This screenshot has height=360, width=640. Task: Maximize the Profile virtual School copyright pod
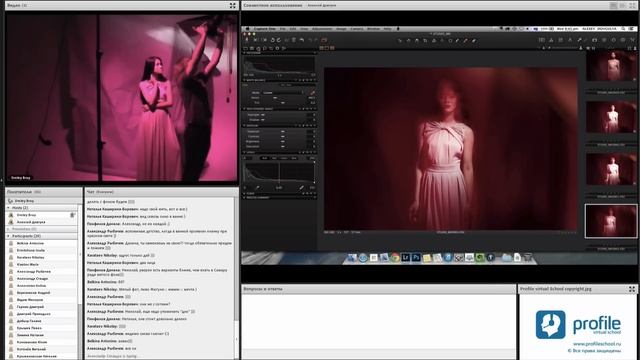(632, 289)
